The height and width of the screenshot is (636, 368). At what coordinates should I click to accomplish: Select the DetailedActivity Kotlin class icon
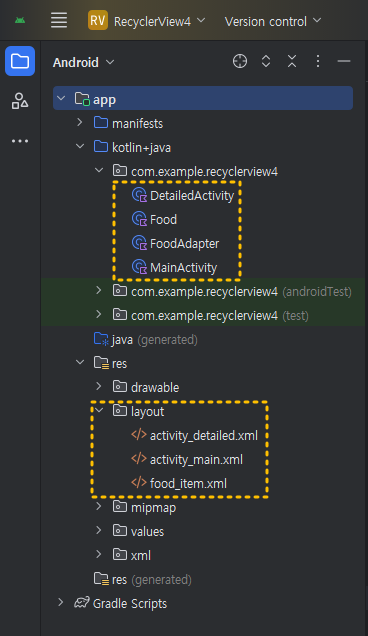pyautogui.click(x=139, y=195)
